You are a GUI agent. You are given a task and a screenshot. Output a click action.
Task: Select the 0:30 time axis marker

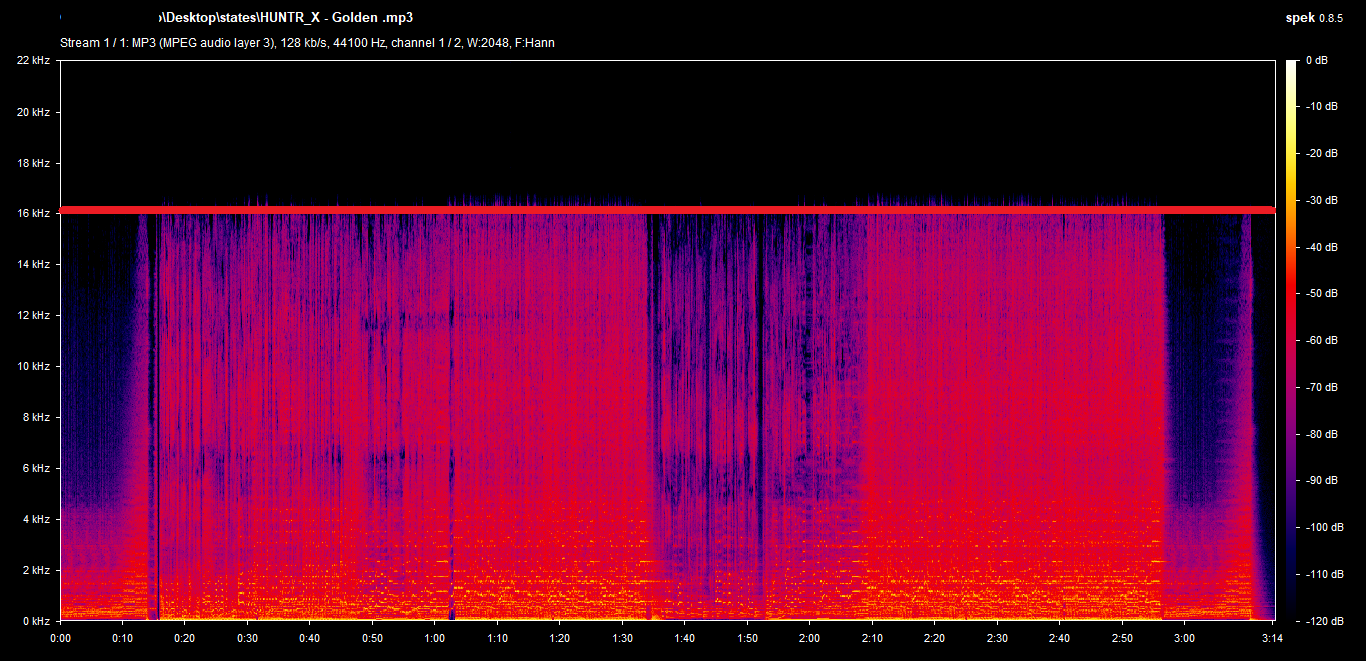[247, 638]
